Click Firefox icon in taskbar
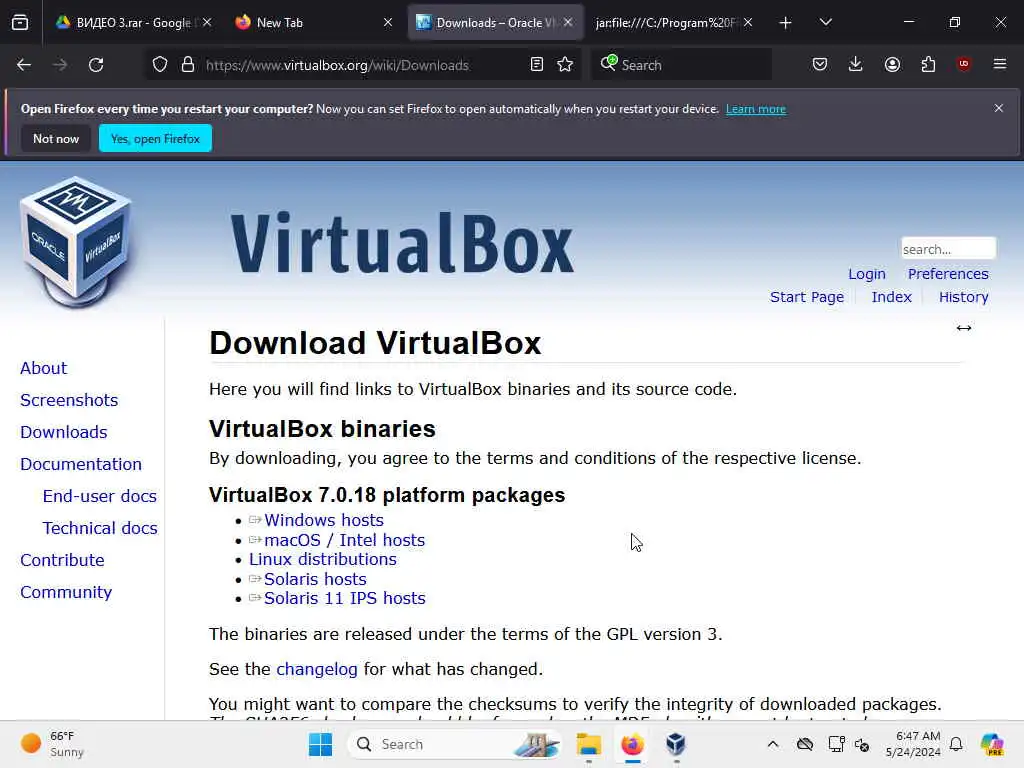The width and height of the screenshot is (1024, 768). click(x=632, y=744)
